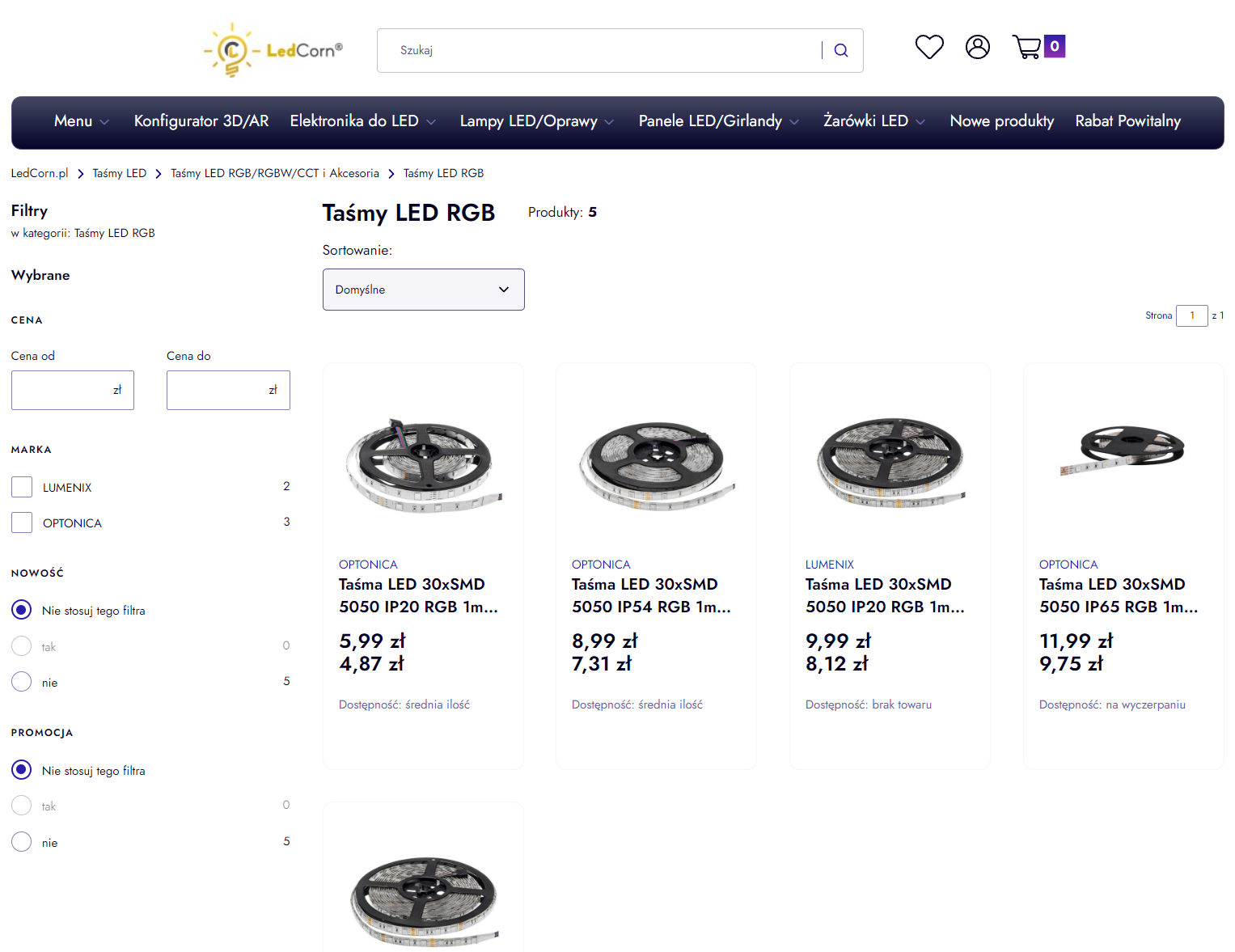Open Taśmy LED breadcrumb link
This screenshot has width=1235, height=952.
point(119,172)
